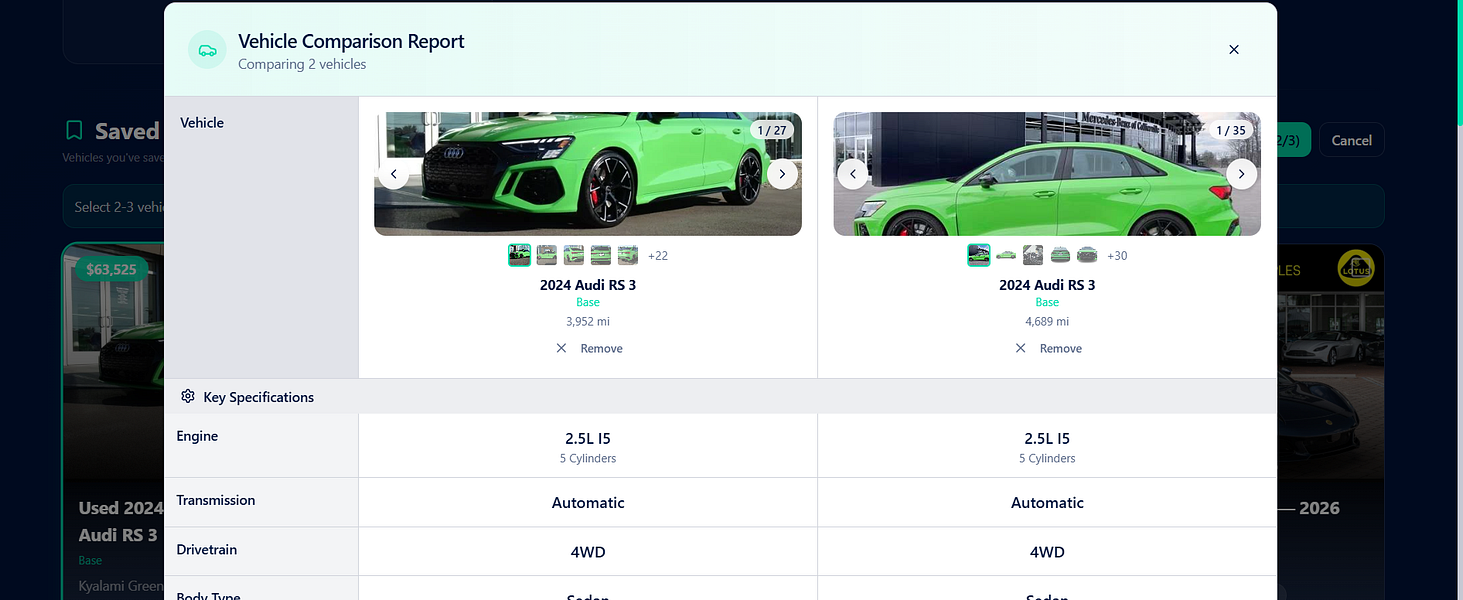This screenshot has height=600, width=1463.
Task: Select fourth thumbnail under 4,689 mi Audi
Action: tap(1060, 255)
